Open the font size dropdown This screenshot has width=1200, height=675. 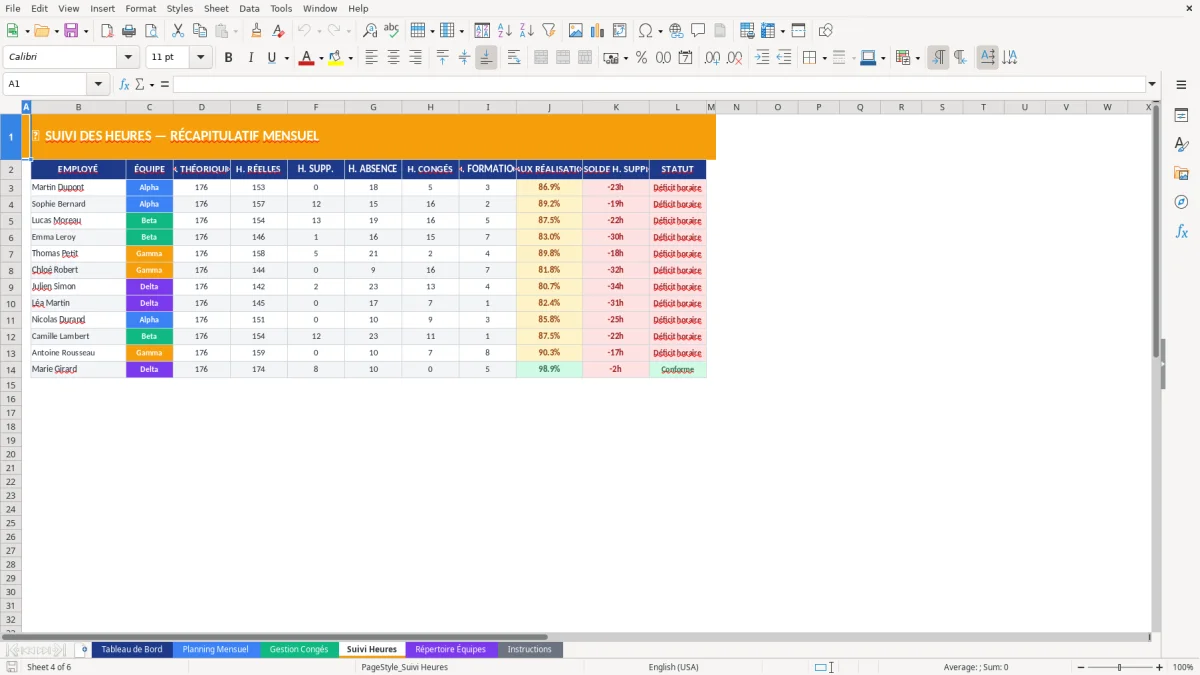[x=199, y=57]
